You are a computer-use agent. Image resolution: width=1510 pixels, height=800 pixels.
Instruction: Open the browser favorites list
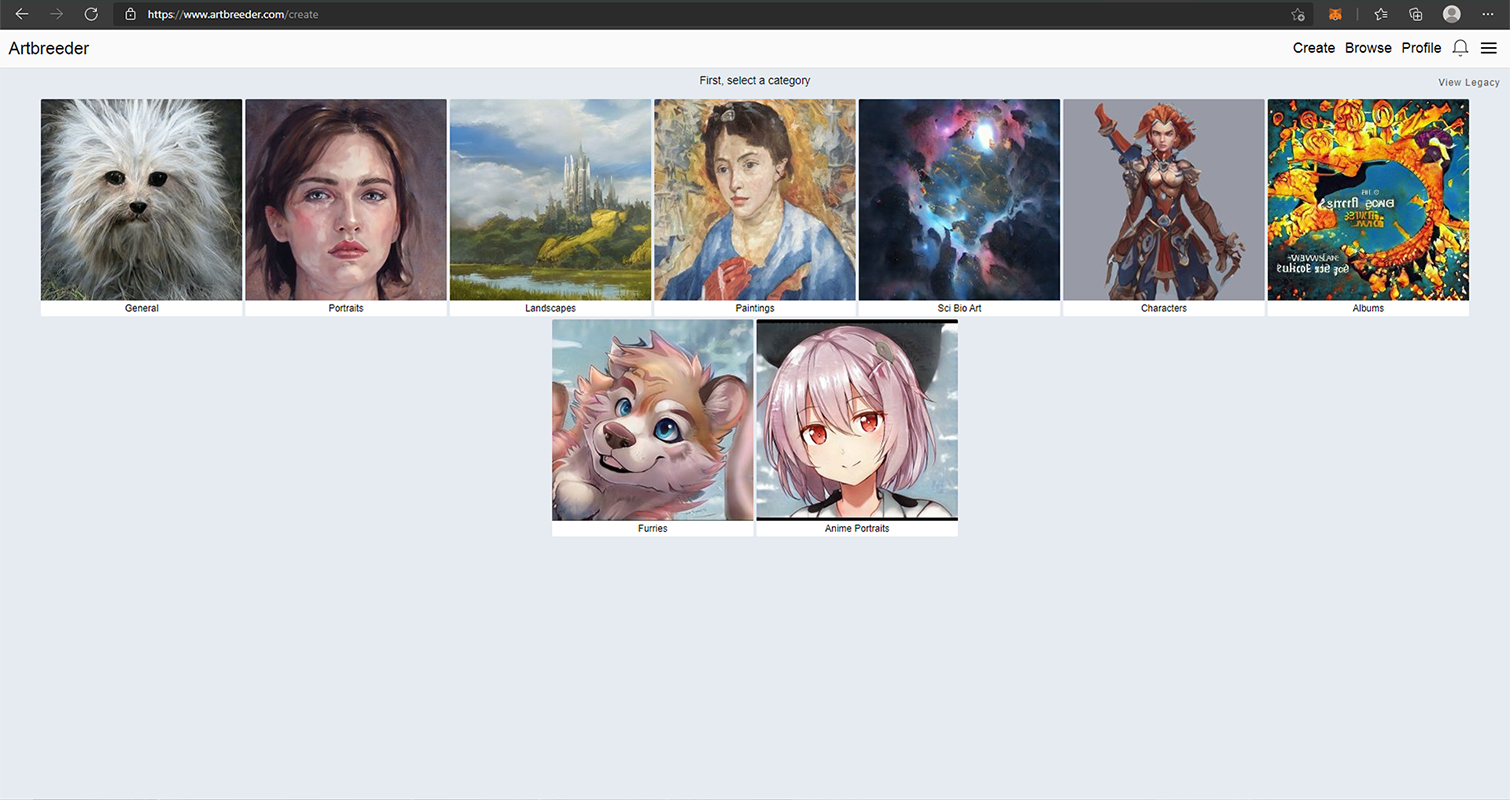click(x=1381, y=14)
